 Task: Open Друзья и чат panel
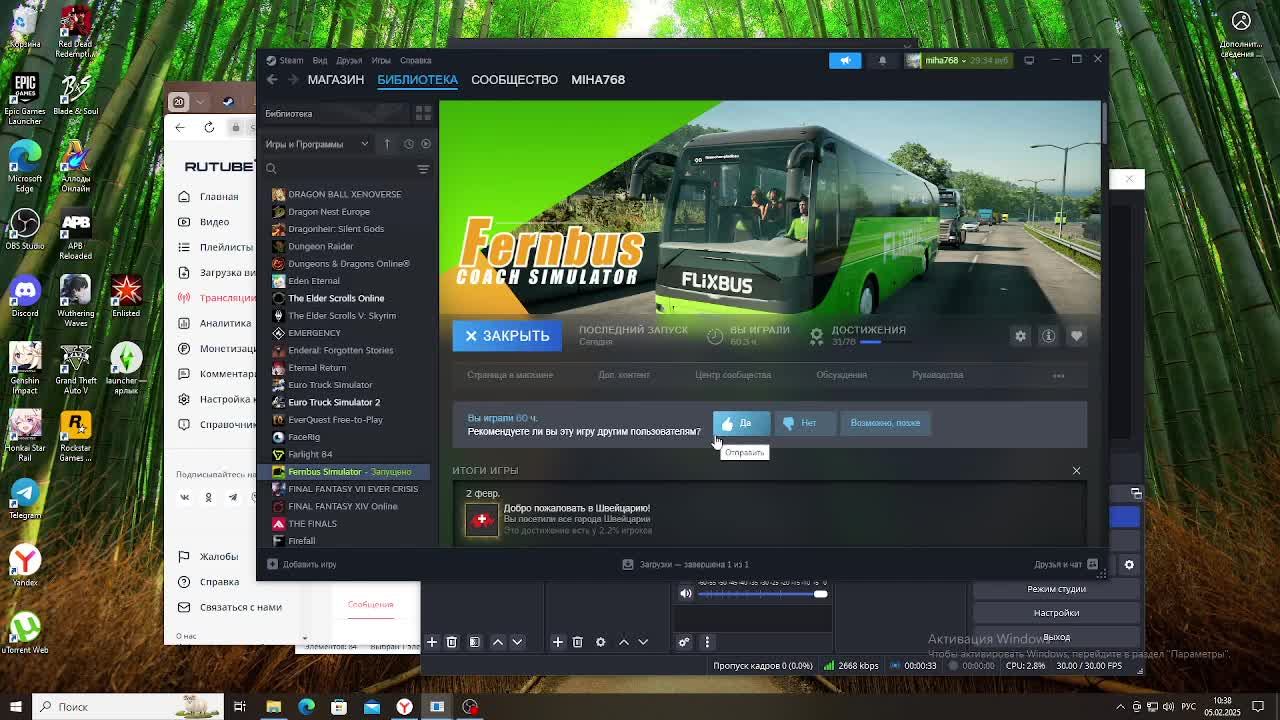tap(1067, 564)
